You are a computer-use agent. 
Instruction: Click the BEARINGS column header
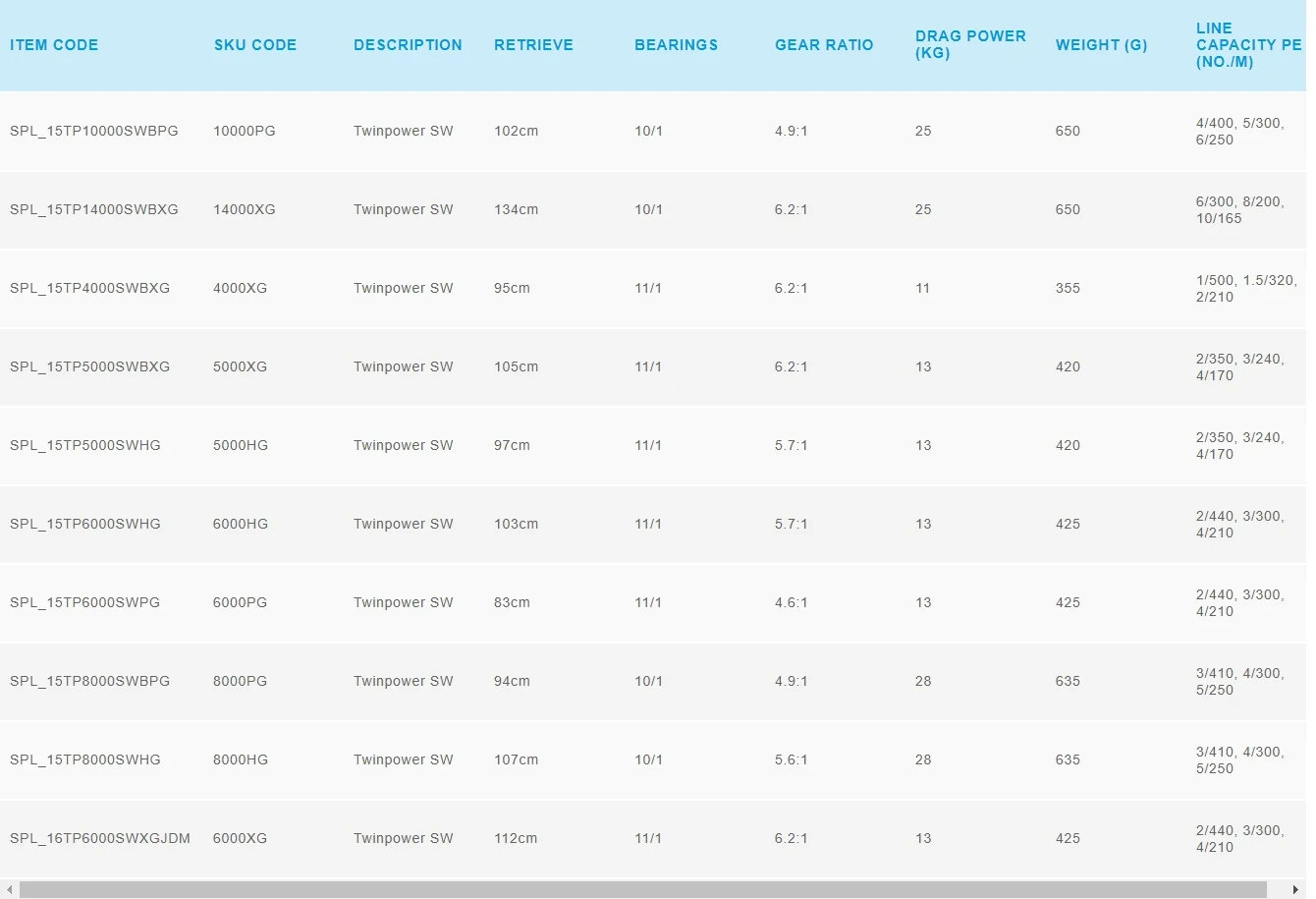click(676, 45)
